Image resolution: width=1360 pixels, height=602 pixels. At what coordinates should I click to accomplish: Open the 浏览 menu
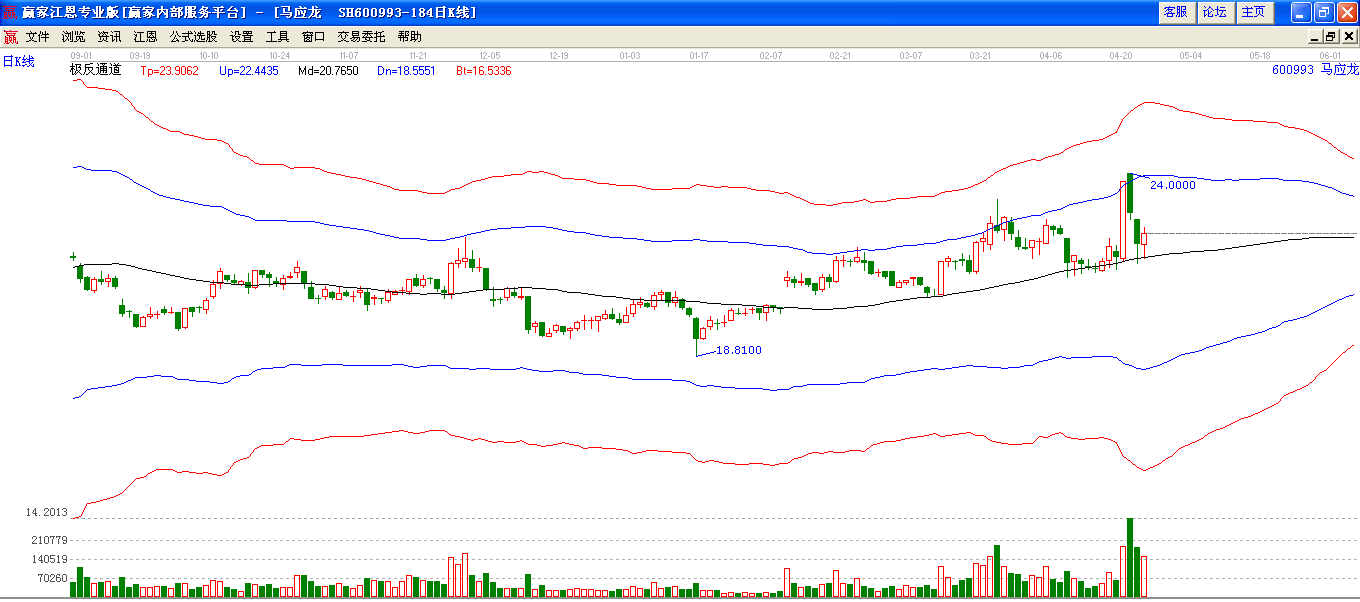(x=74, y=37)
